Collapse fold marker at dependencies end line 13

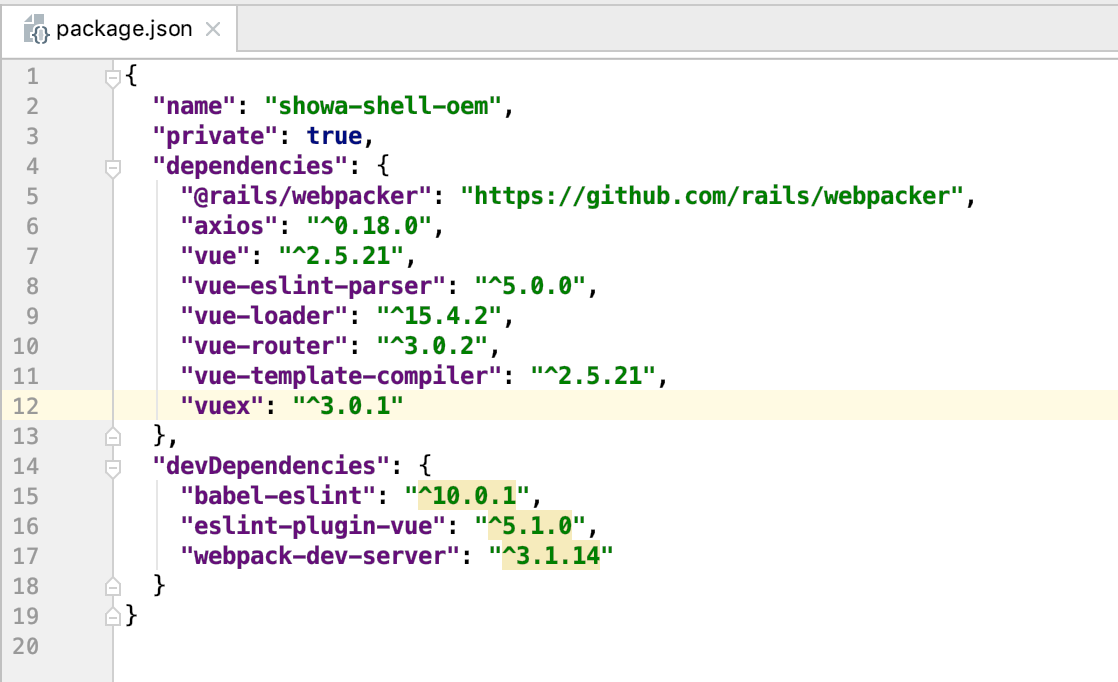113,436
